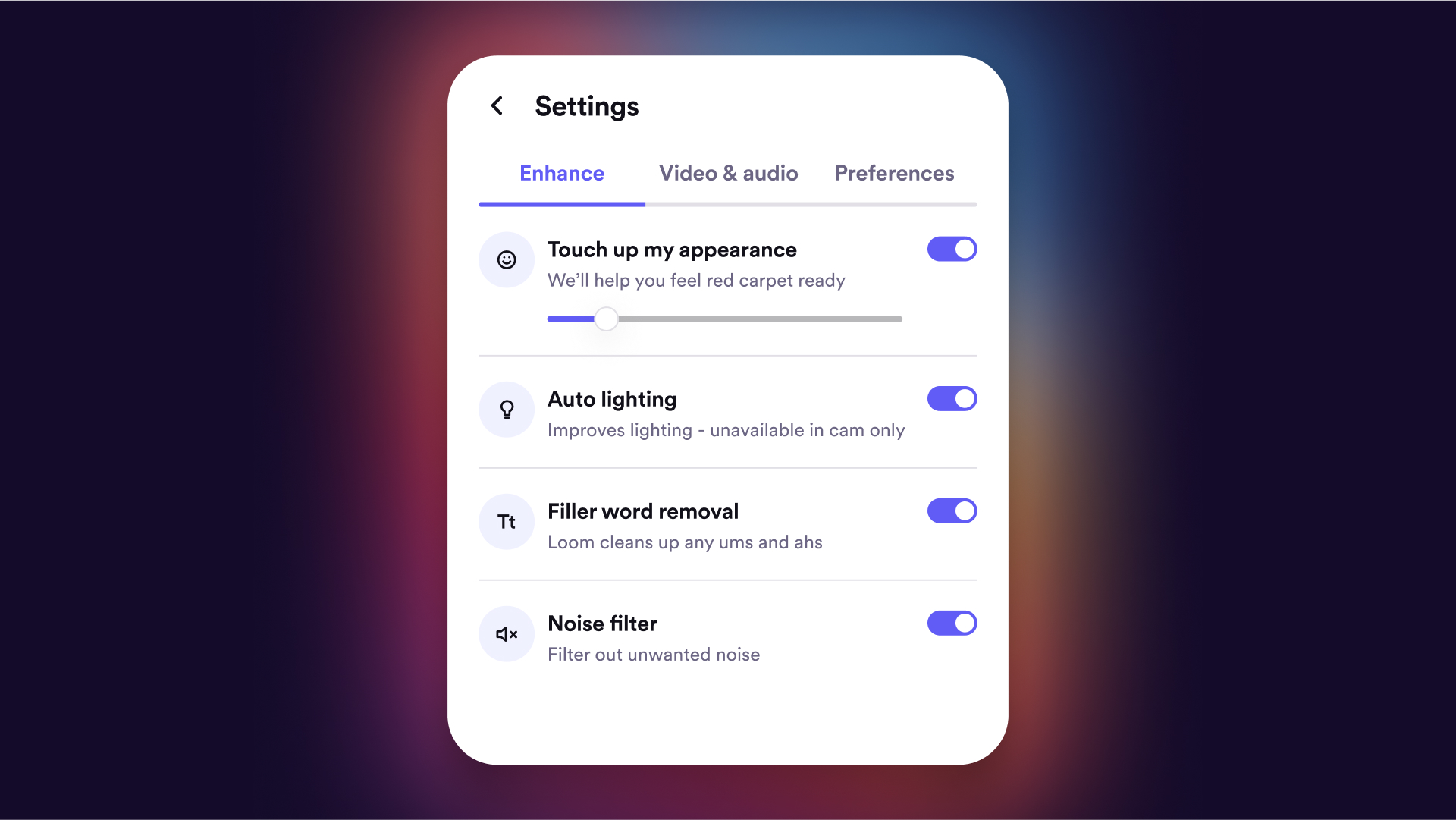Disable Auto lighting toggle
1456x820 pixels.
pyautogui.click(x=951, y=399)
